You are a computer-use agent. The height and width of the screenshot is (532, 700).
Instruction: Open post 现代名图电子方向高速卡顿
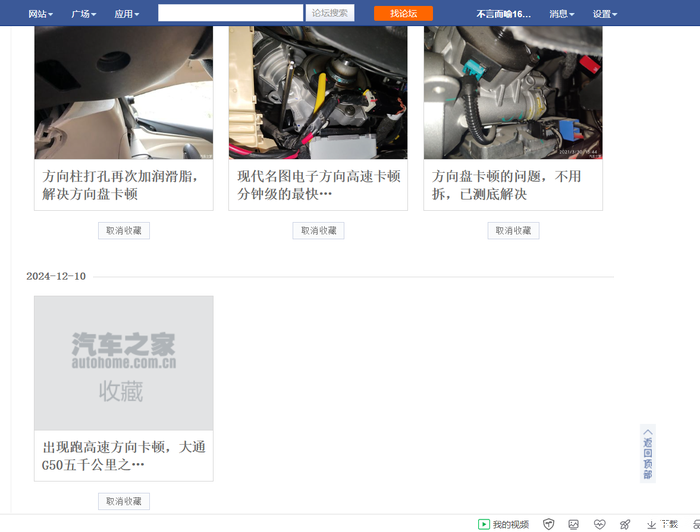[319, 185]
